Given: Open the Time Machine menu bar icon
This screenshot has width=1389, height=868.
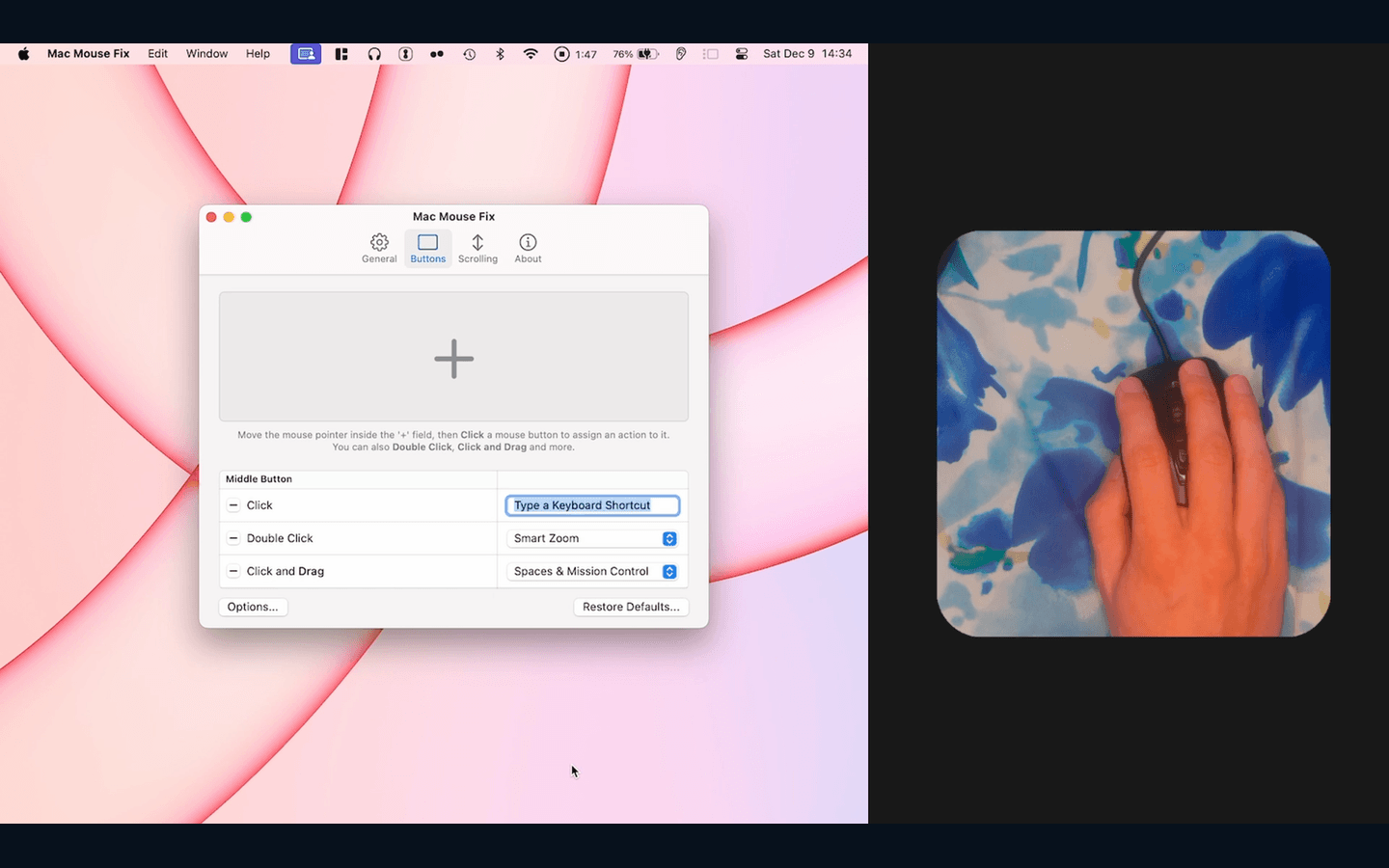Looking at the screenshot, I should pos(469,54).
